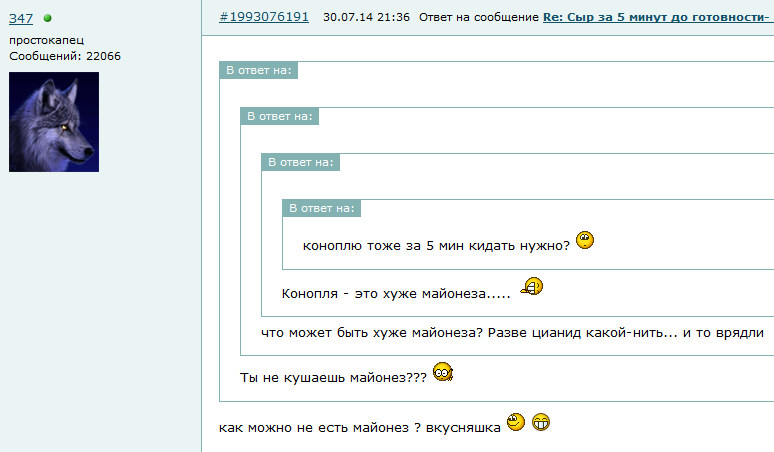Select the innermost В ответ на label
774x452 pixels.
321,208
